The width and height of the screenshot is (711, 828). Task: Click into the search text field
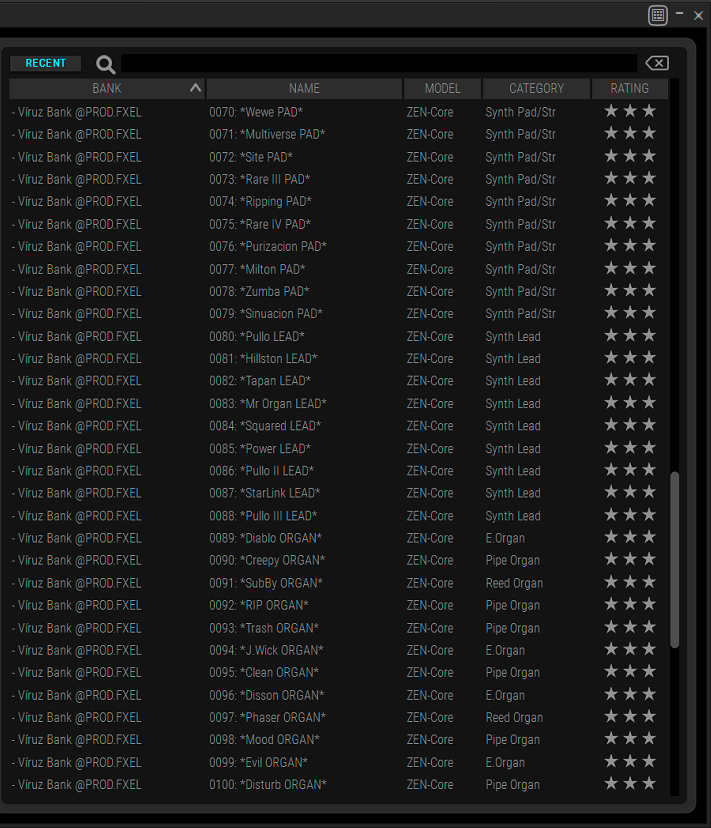click(379, 63)
